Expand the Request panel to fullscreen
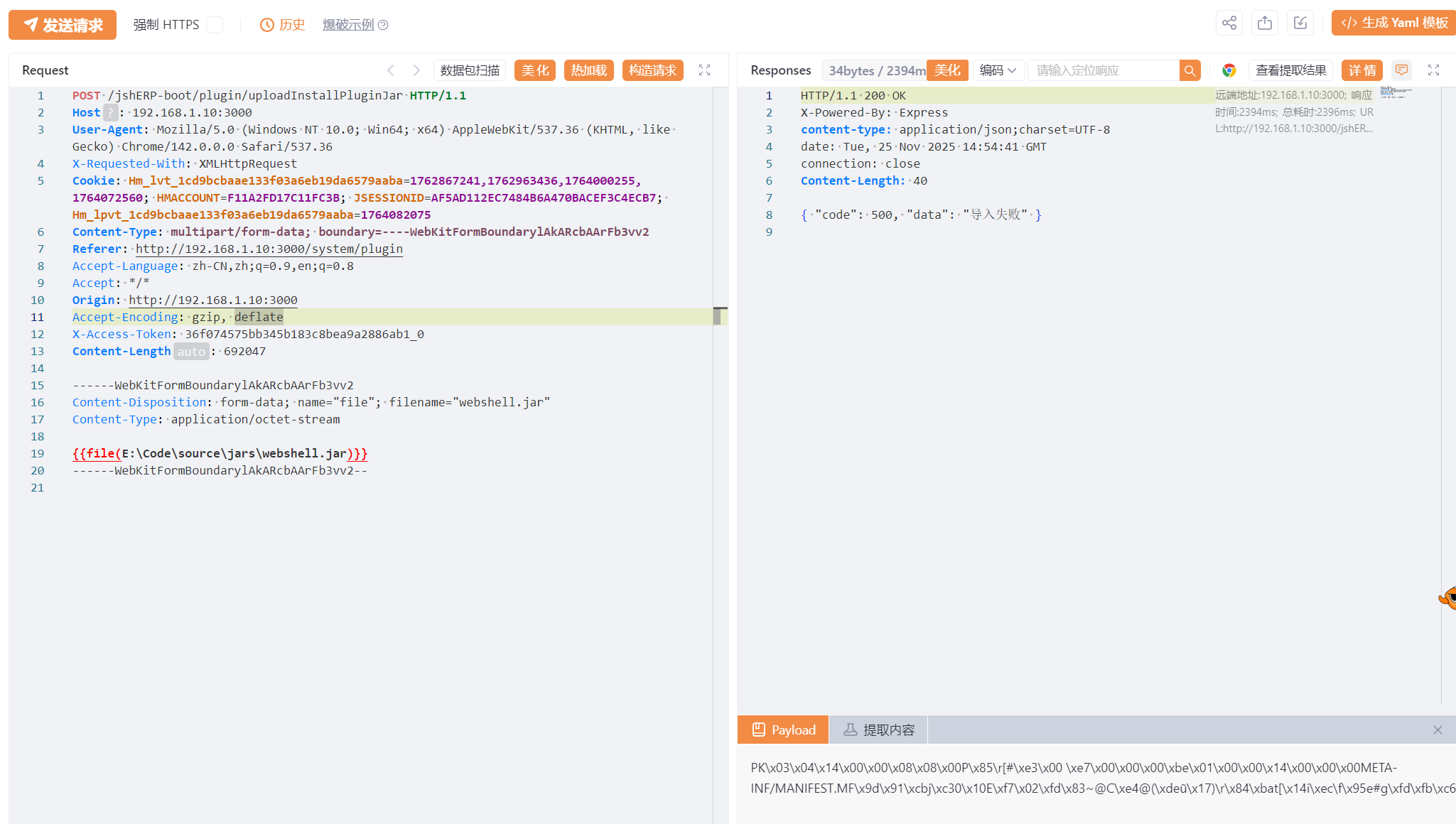This screenshot has width=1456, height=824. (704, 70)
